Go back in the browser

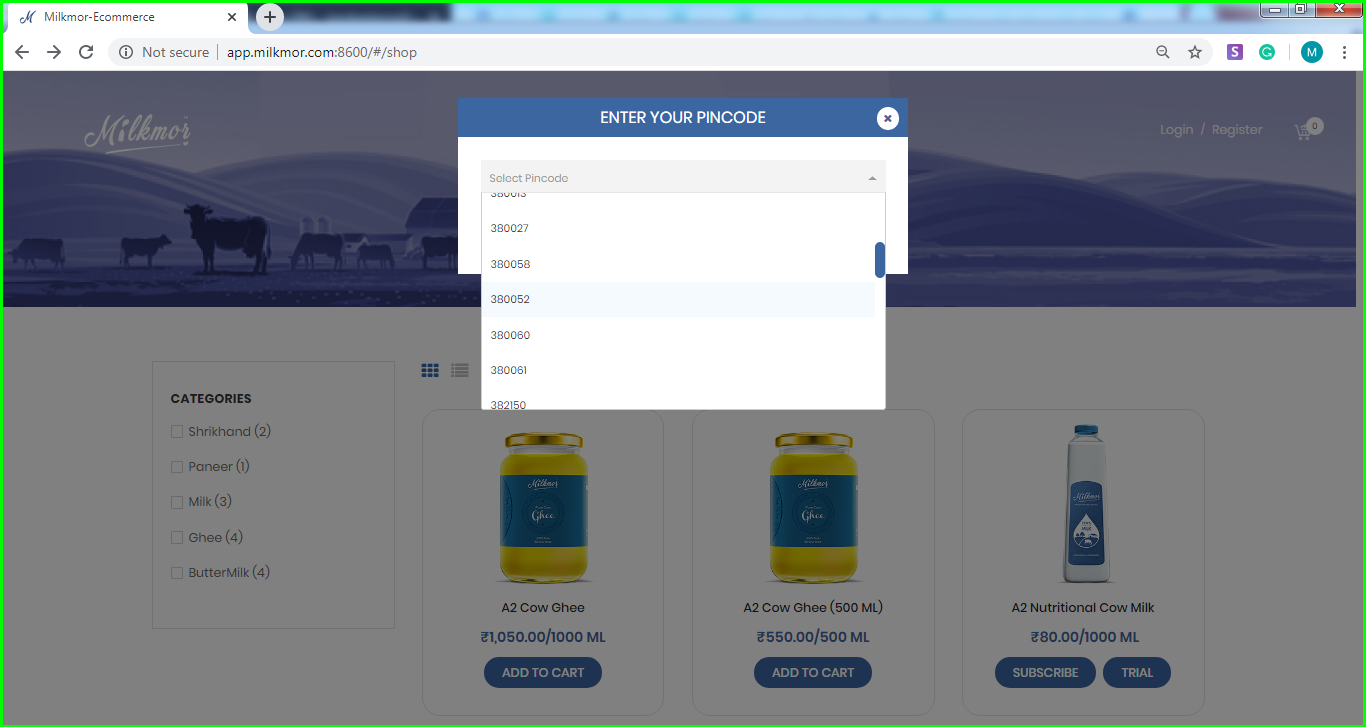click(x=22, y=52)
